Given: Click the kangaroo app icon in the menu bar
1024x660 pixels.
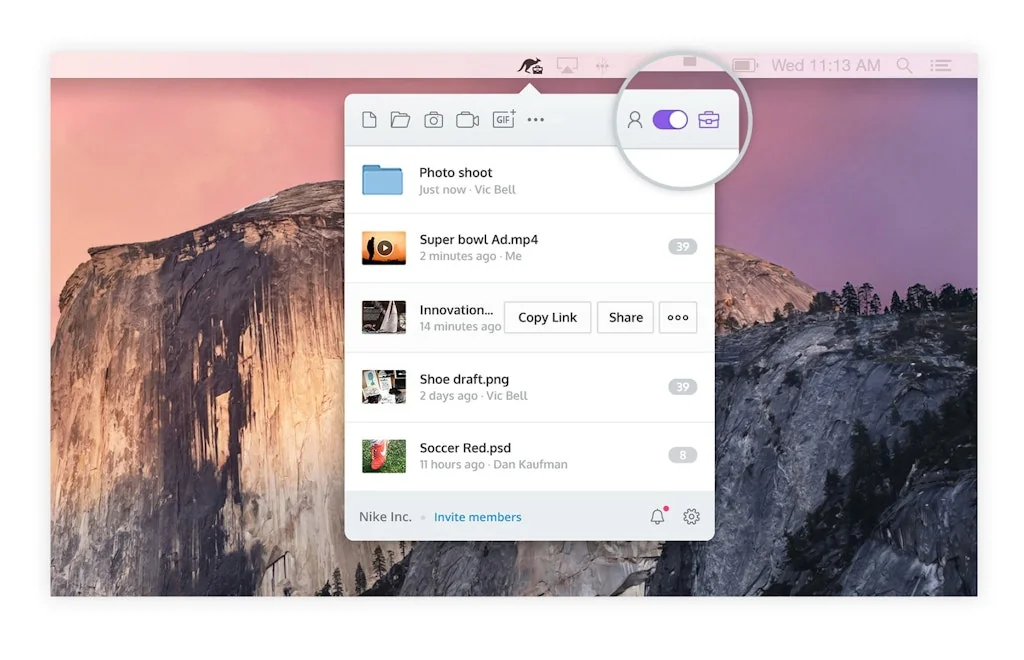Looking at the screenshot, I should tap(531, 65).
